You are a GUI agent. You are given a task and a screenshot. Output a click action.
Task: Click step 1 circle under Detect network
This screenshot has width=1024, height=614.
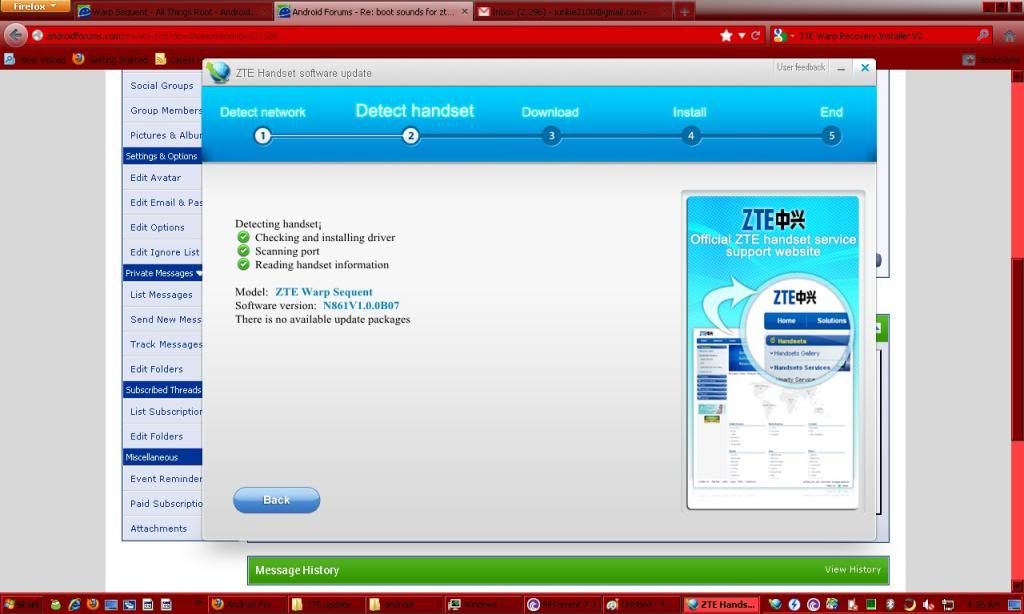click(x=262, y=136)
